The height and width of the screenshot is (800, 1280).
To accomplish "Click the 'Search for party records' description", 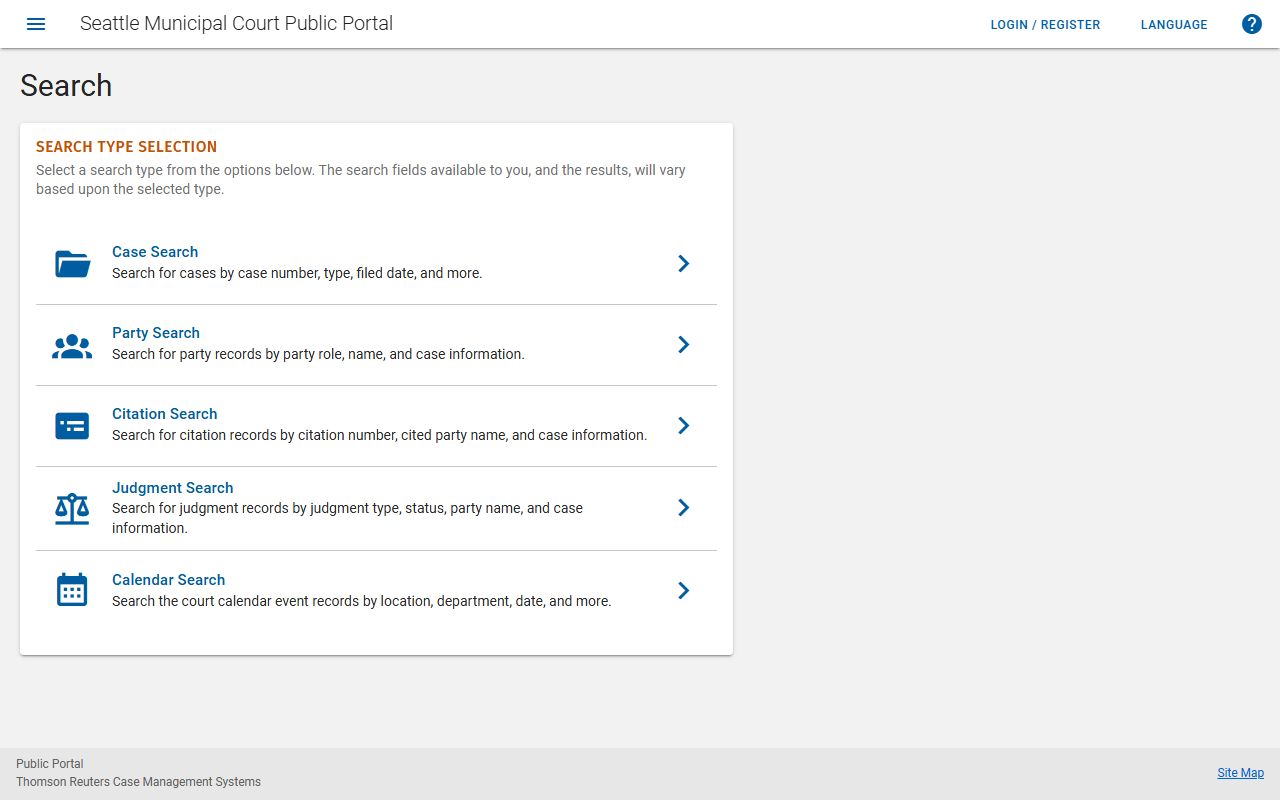I will click(x=318, y=354).
